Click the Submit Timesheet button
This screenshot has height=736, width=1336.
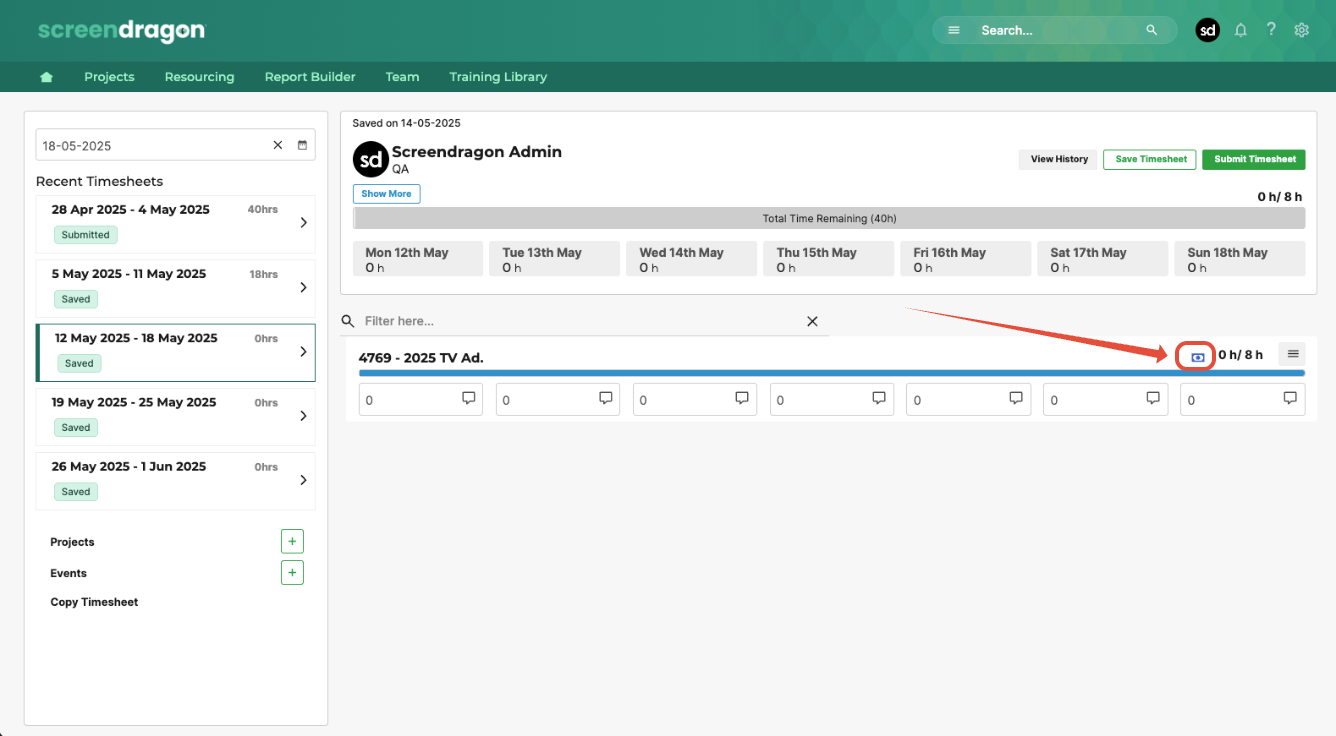coord(1254,159)
